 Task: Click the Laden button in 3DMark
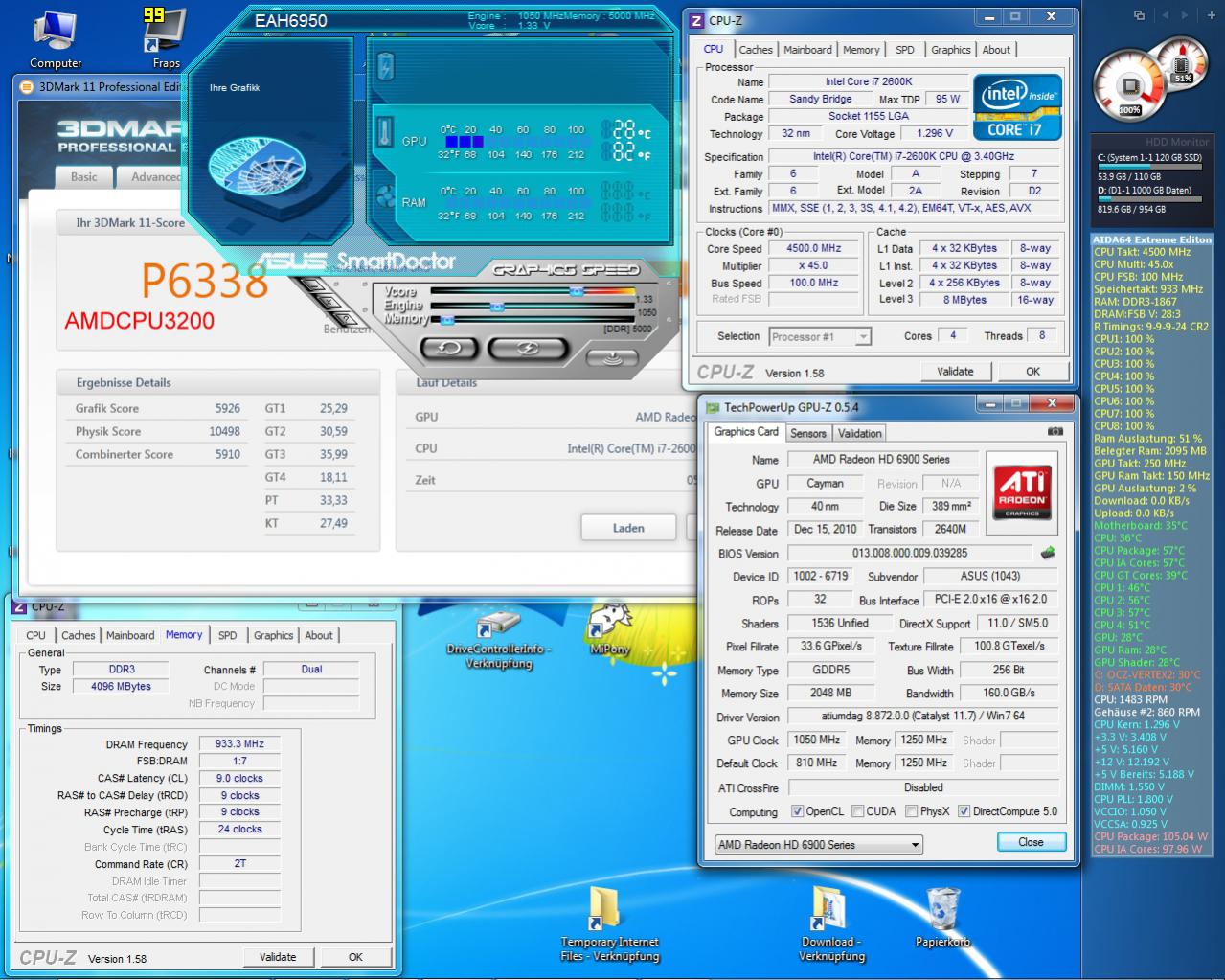(x=628, y=528)
